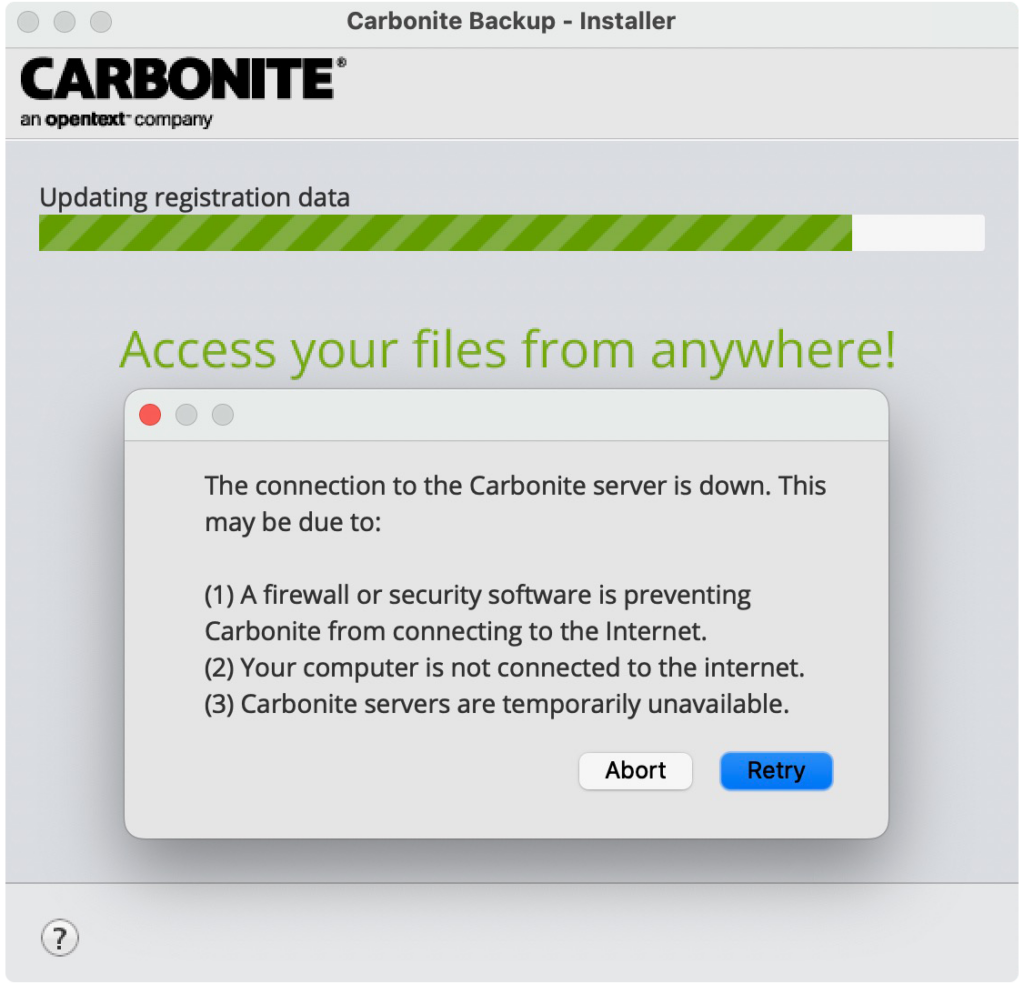
Task: Select the Updating registration data label
Action: (194, 197)
